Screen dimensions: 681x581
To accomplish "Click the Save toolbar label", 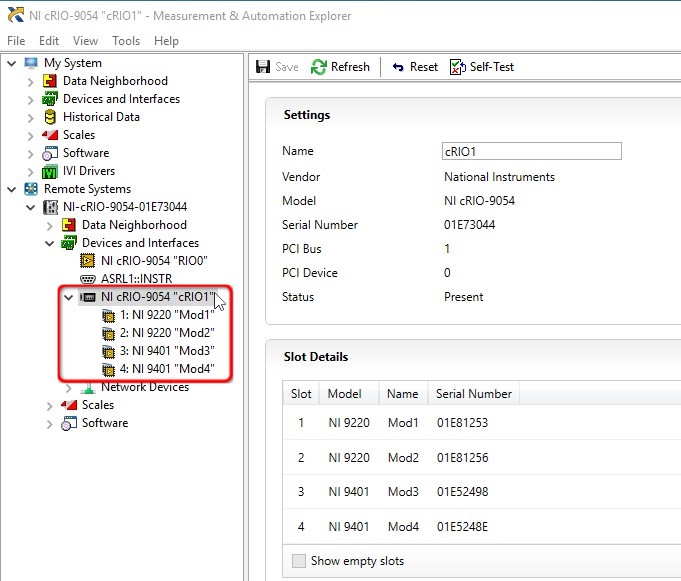I will [x=287, y=67].
